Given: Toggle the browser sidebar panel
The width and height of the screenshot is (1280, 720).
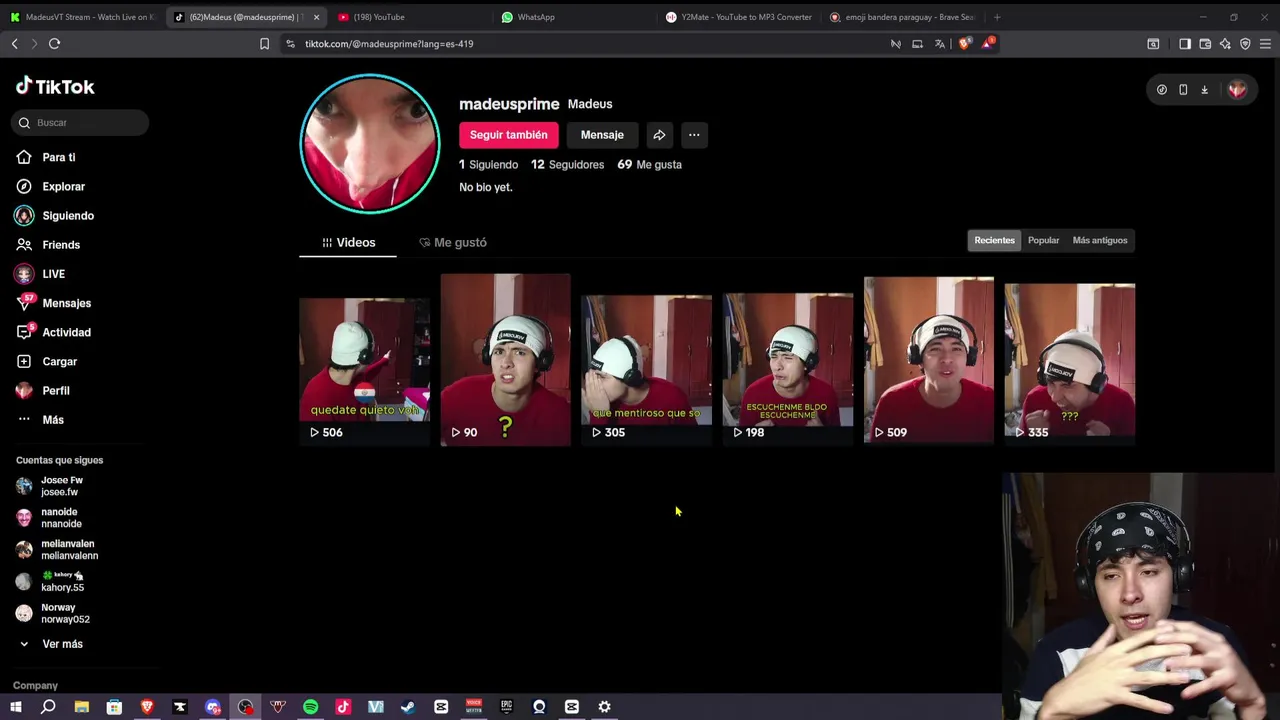Looking at the screenshot, I should (1185, 44).
